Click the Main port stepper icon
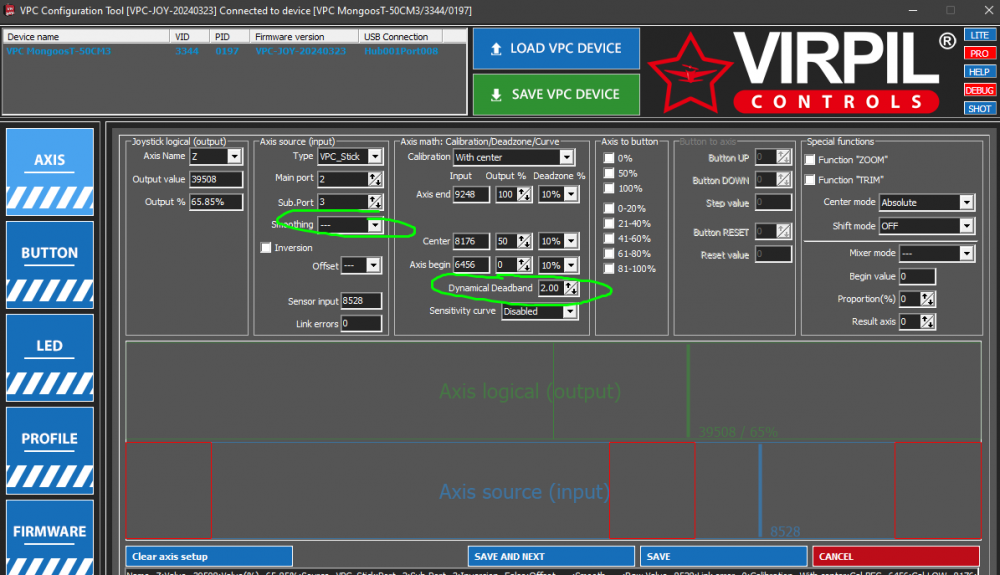The image size is (1000, 575). pyautogui.click(x=375, y=179)
